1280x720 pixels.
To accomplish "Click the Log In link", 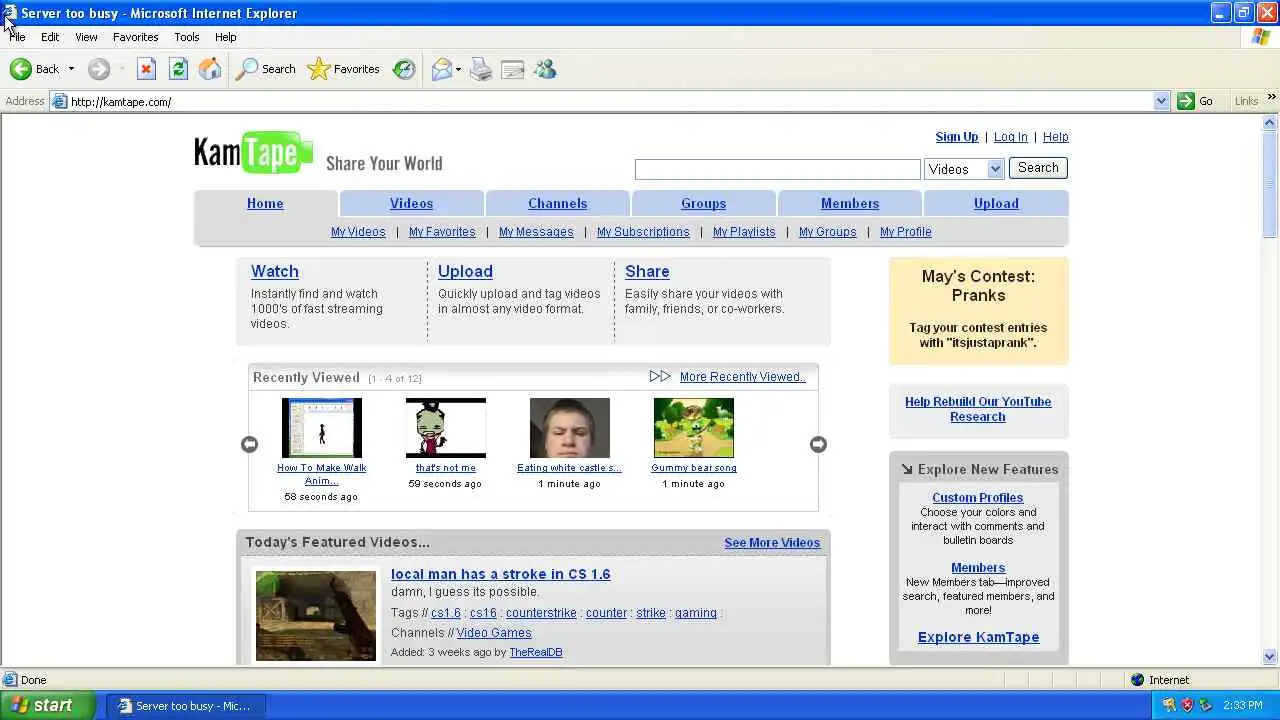I will coord(1011,137).
